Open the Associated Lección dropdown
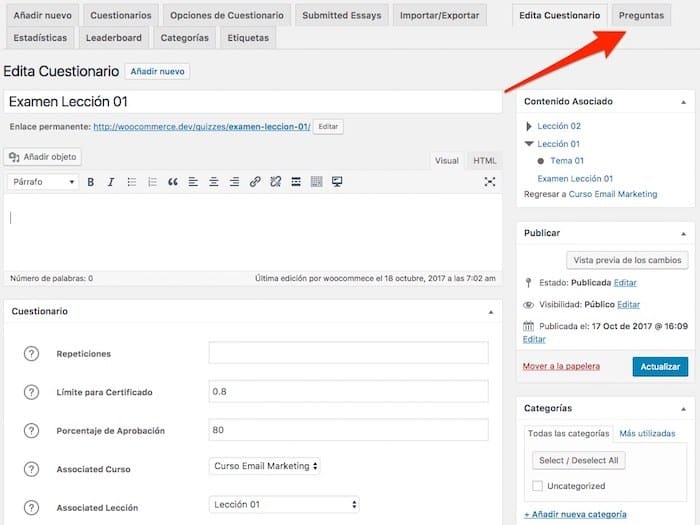 (284, 505)
